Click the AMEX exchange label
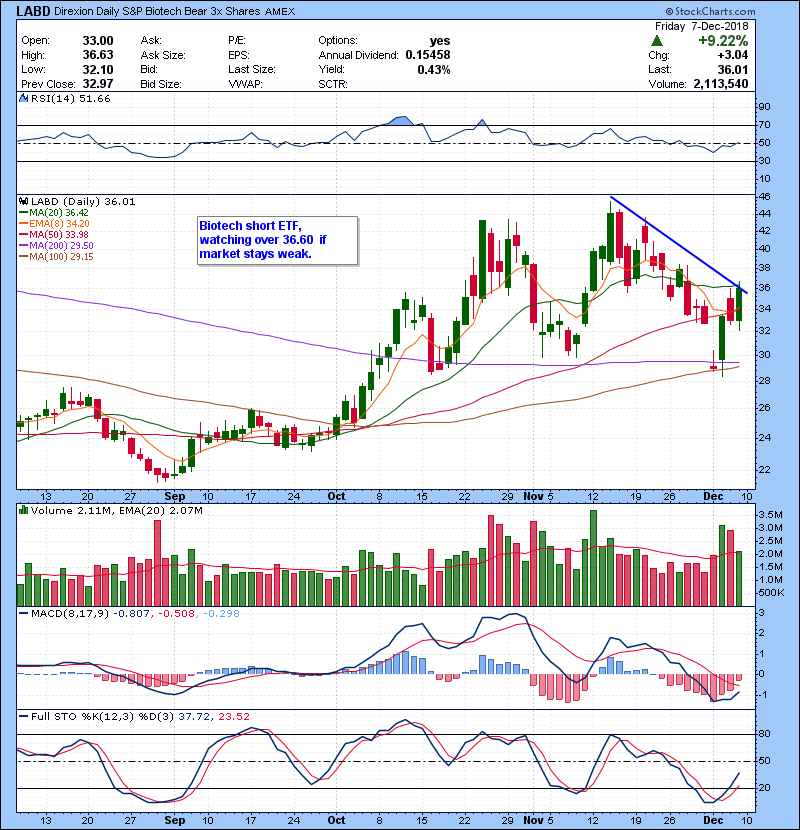The width and height of the screenshot is (800, 830). (x=280, y=11)
